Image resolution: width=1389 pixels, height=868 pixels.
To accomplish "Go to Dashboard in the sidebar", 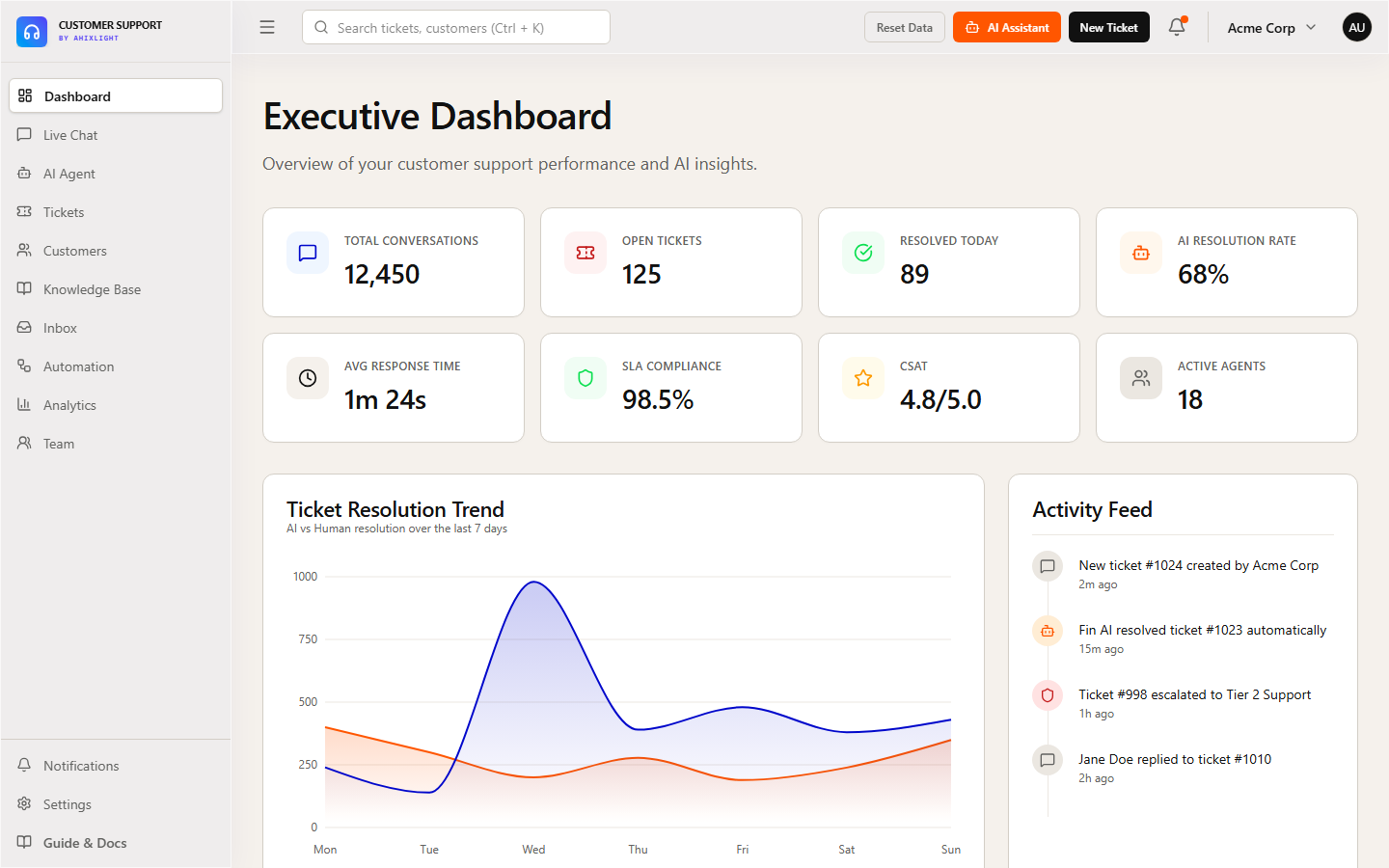I will point(116,96).
